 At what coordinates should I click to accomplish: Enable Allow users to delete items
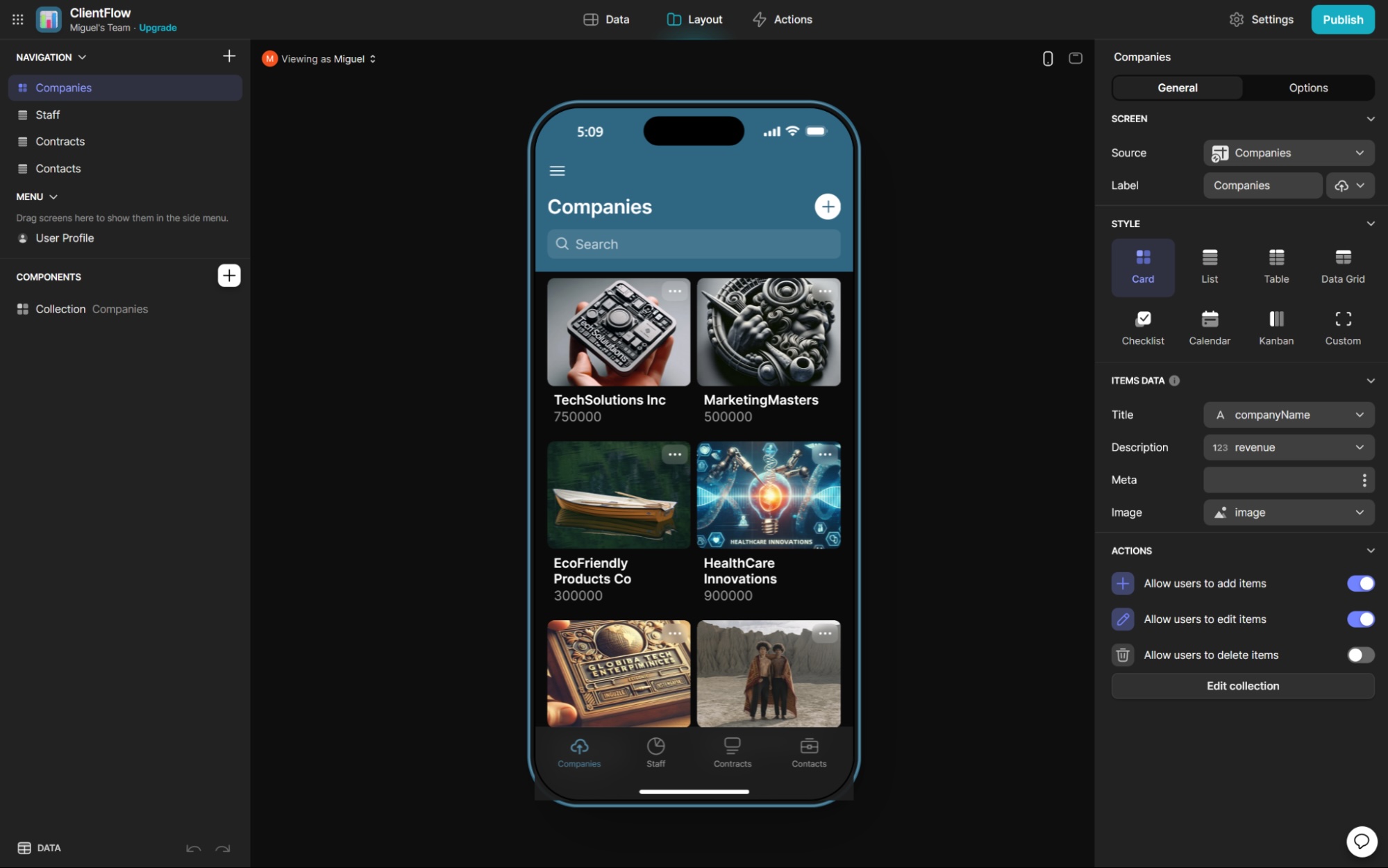pyautogui.click(x=1360, y=655)
